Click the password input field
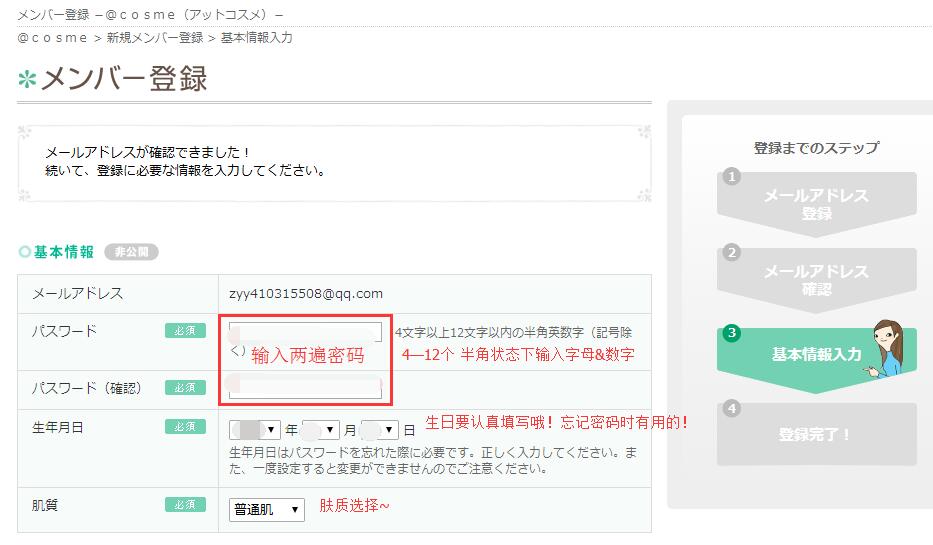 point(305,332)
